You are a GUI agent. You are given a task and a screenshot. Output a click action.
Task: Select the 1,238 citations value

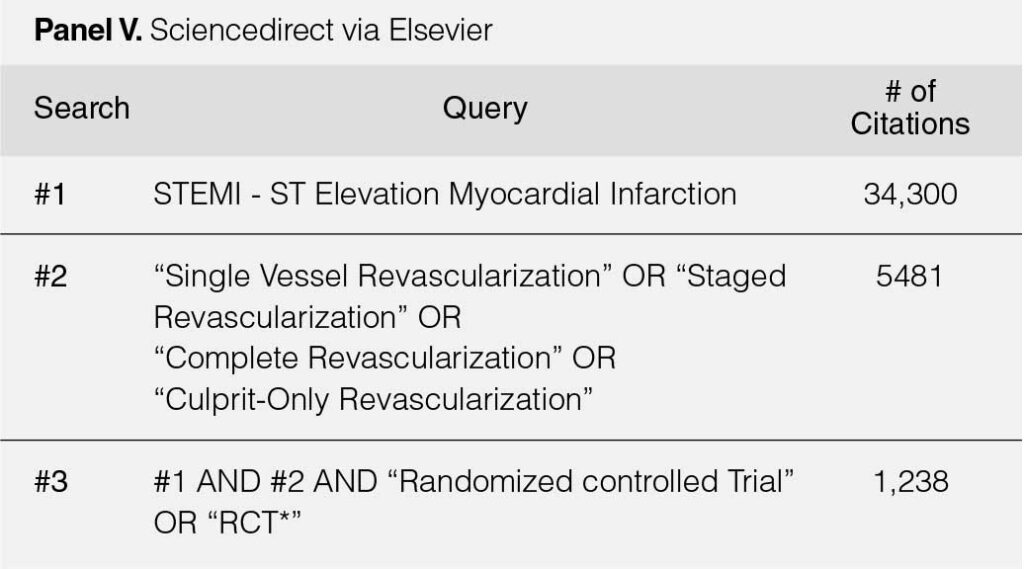(910, 482)
